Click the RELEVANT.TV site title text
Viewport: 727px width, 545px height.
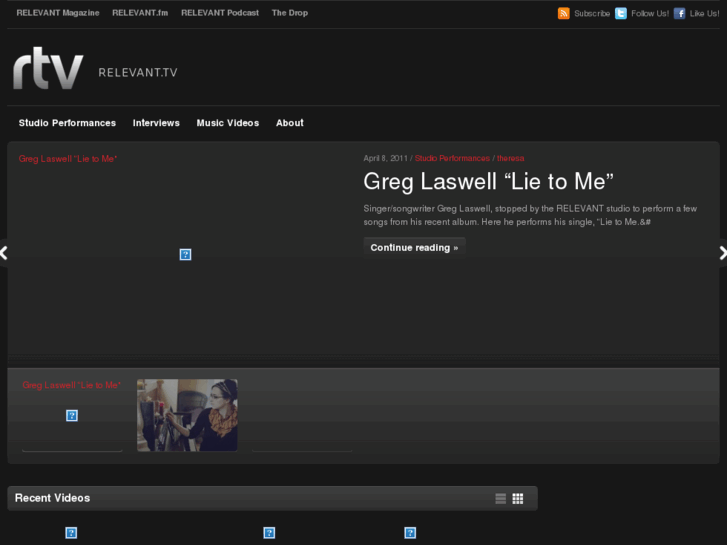pyautogui.click(x=138, y=72)
